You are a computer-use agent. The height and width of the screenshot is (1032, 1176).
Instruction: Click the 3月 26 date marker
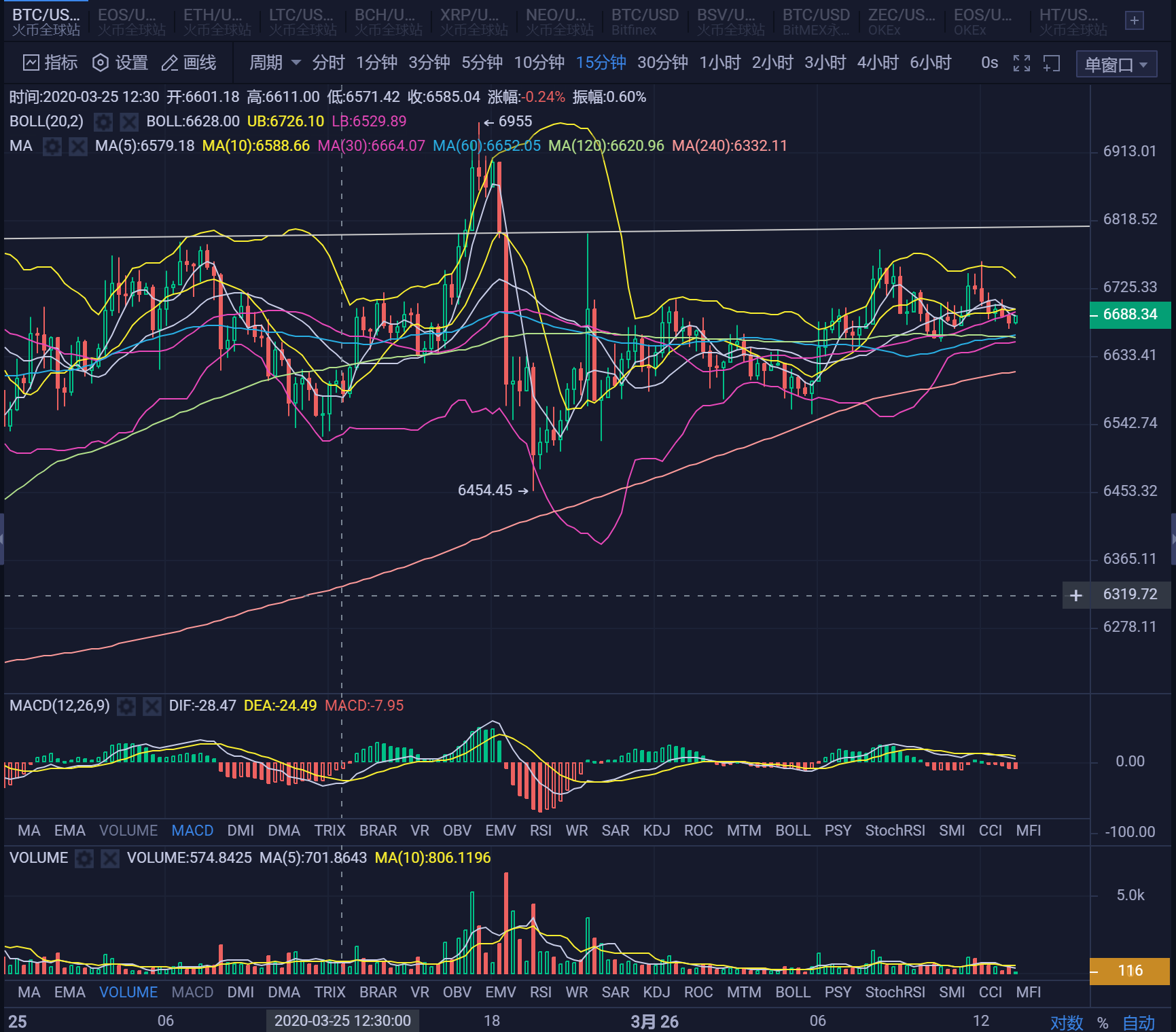(x=654, y=1022)
